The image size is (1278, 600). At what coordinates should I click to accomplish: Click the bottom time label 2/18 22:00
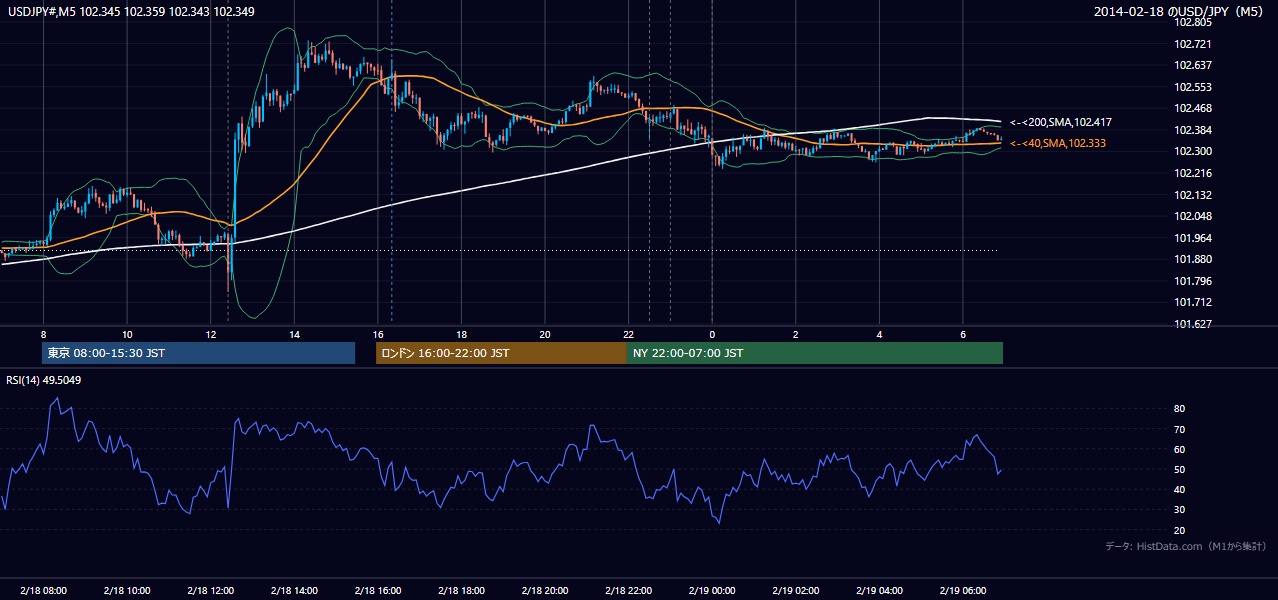pyautogui.click(x=628, y=590)
